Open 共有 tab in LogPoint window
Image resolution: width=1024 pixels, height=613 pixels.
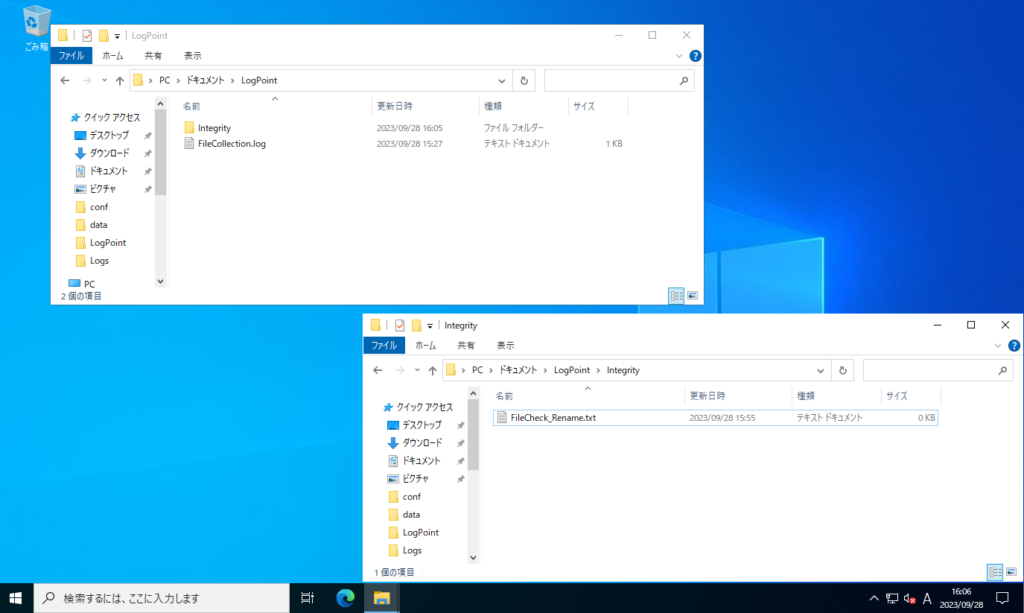153,55
